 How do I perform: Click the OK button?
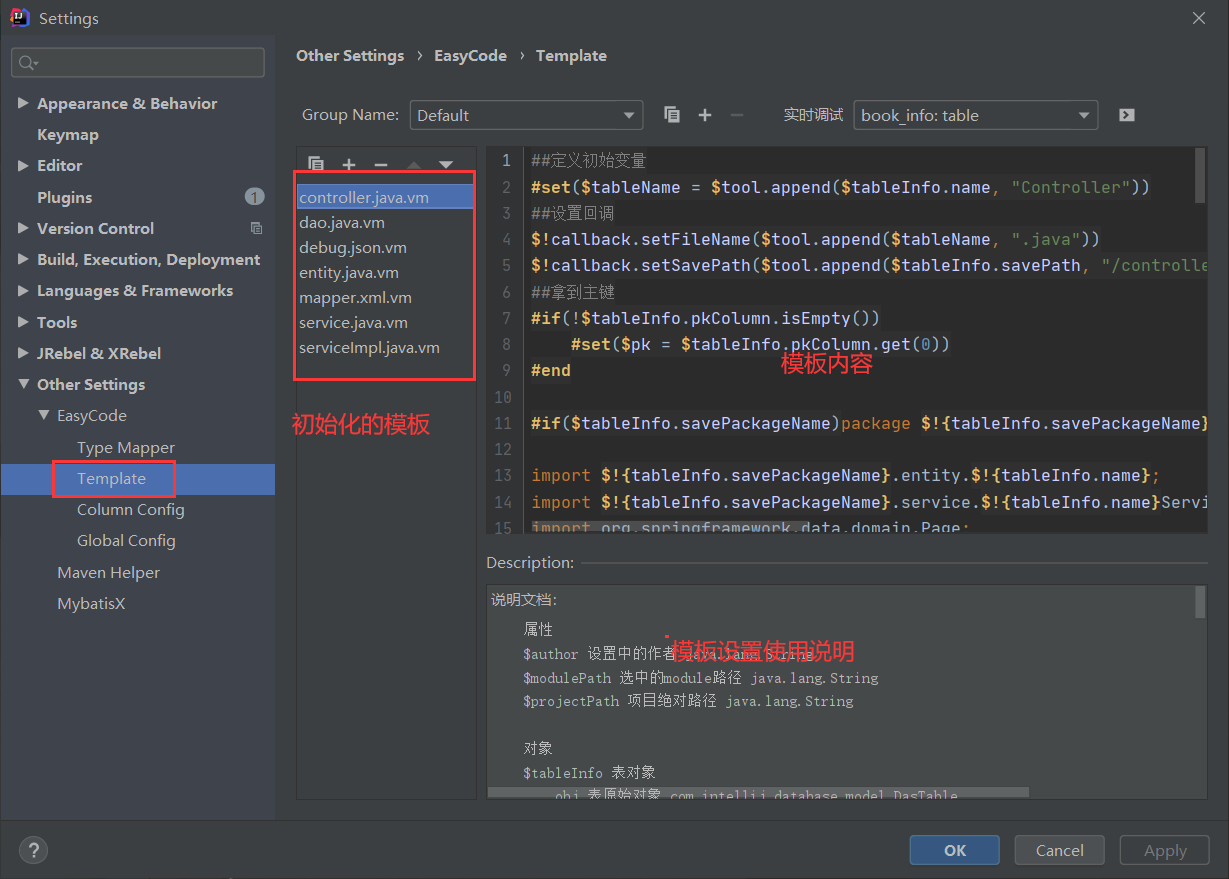(955, 850)
